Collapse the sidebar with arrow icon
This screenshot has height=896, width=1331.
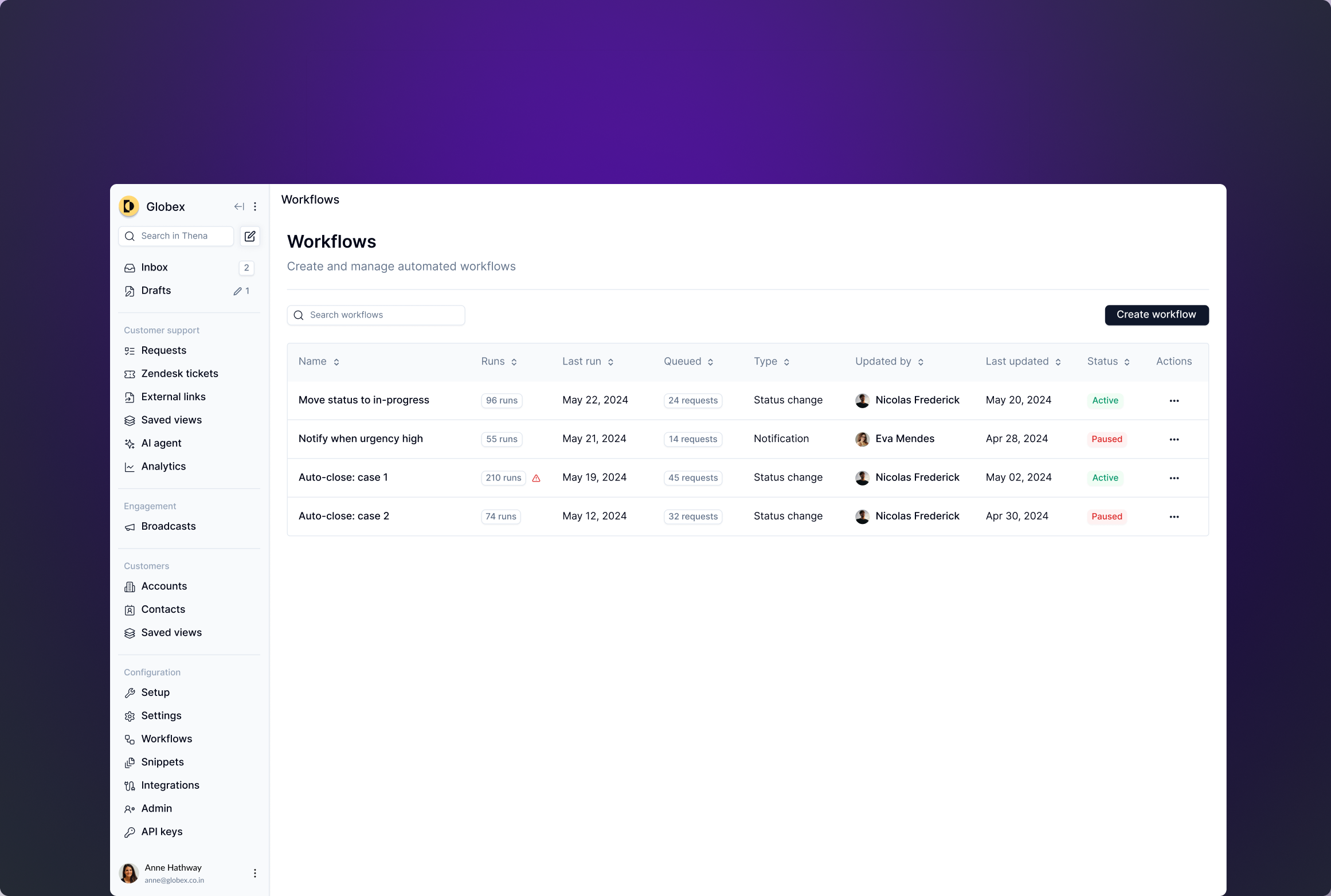pyautogui.click(x=239, y=206)
